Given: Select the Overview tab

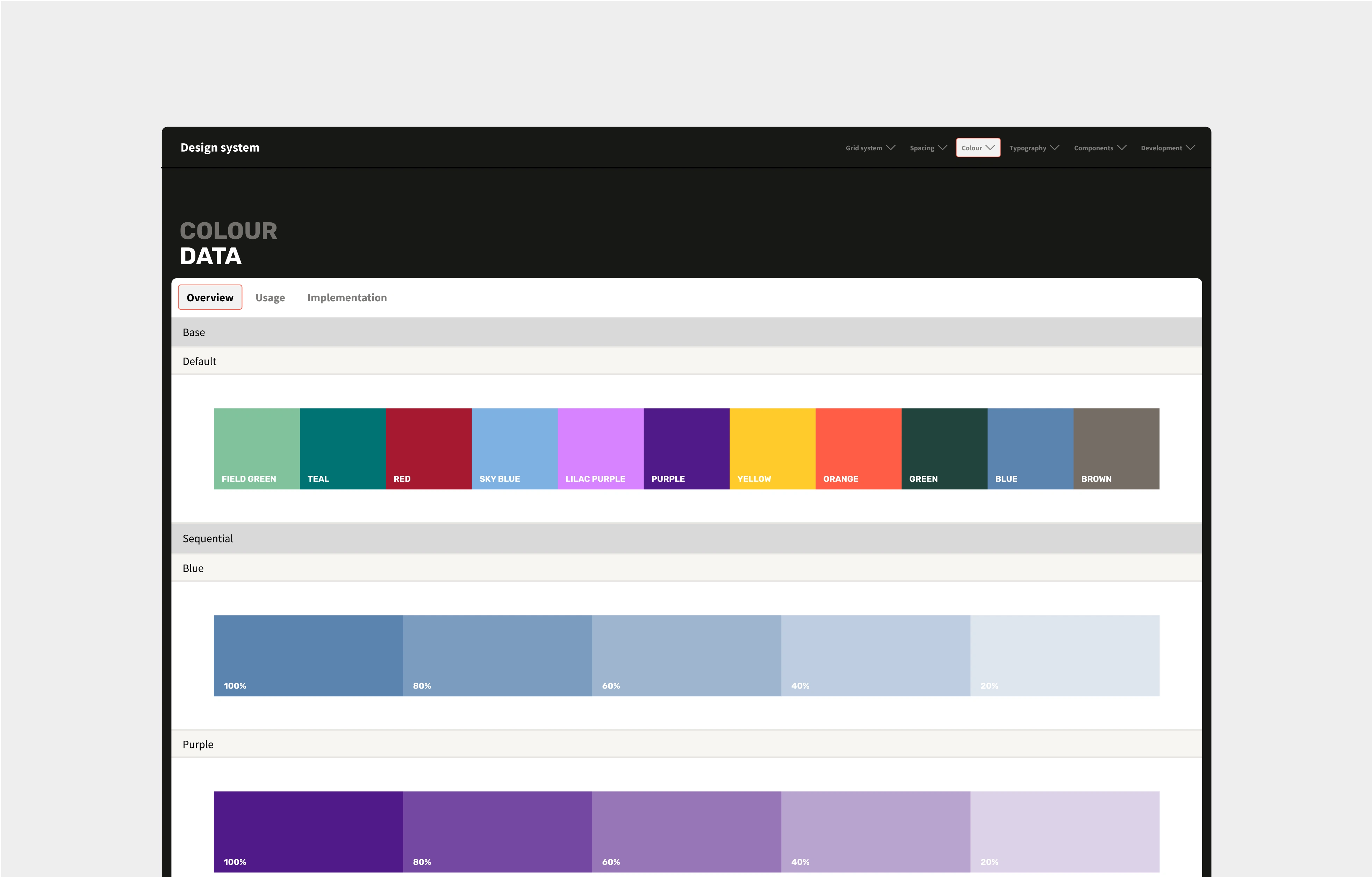Looking at the screenshot, I should click(x=210, y=297).
